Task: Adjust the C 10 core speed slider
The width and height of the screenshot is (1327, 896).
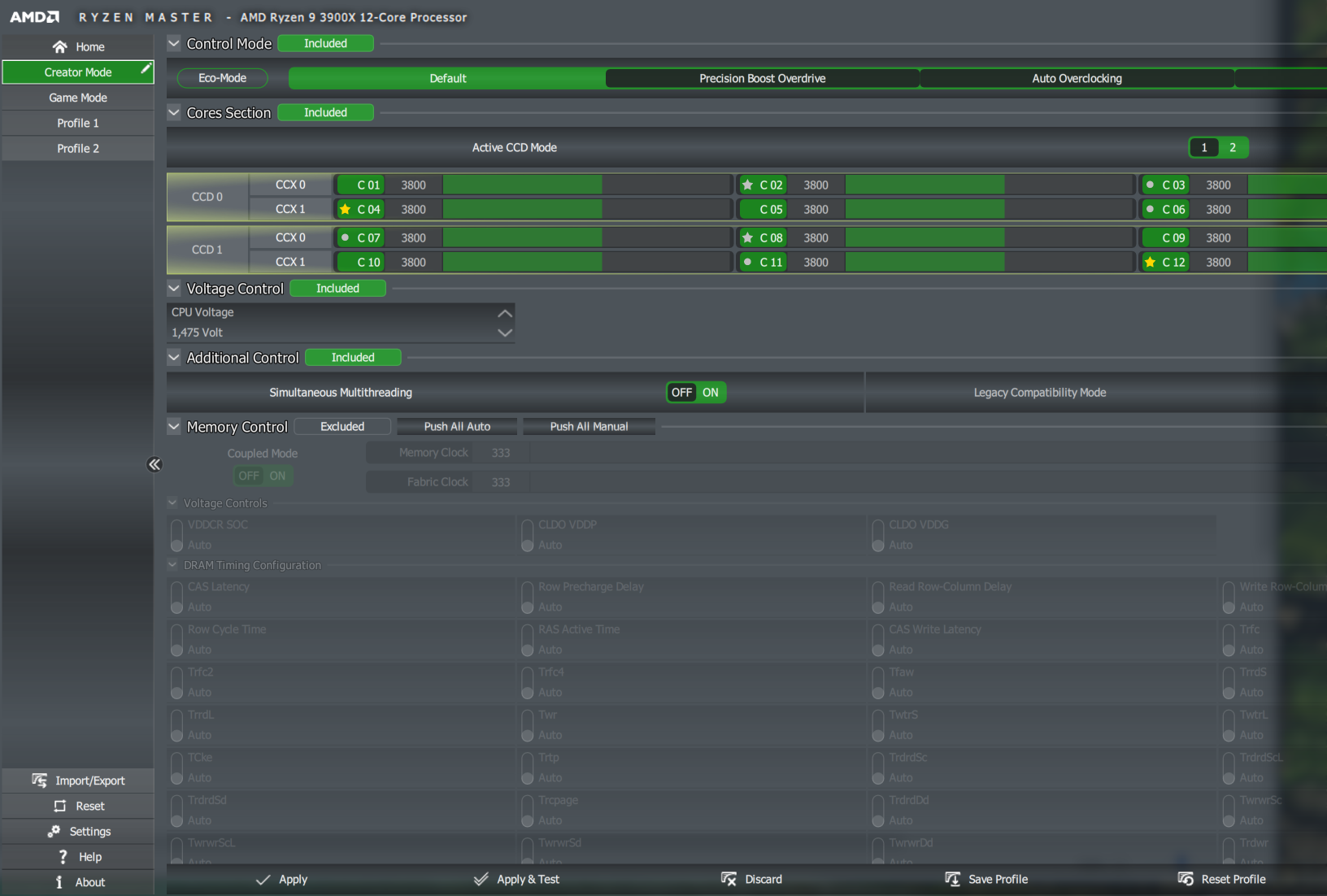Action: pos(587,262)
